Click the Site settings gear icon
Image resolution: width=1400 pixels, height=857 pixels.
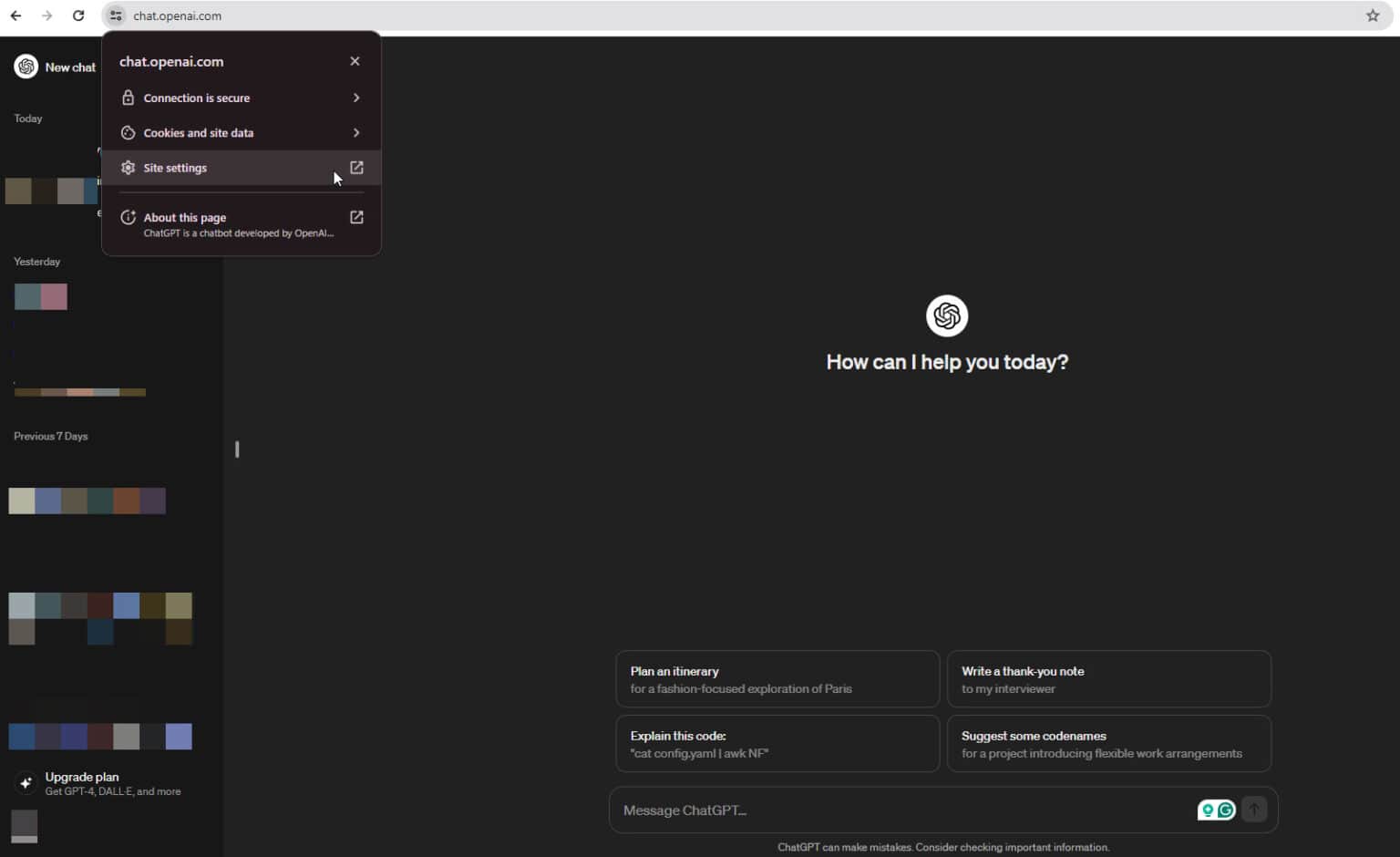coord(128,167)
